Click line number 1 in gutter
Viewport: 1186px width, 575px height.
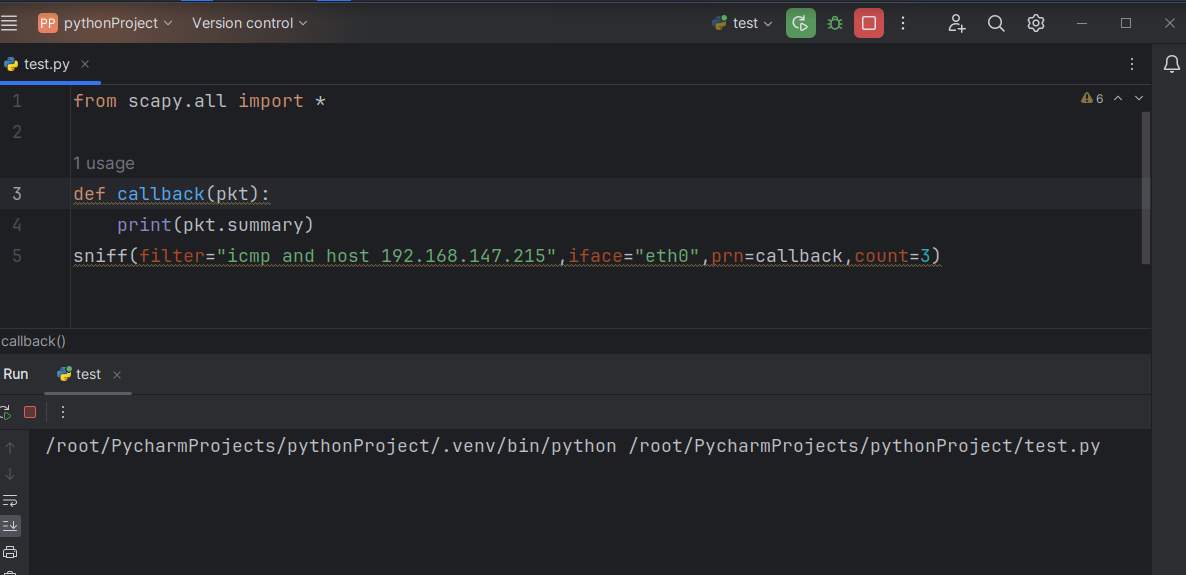[17, 101]
